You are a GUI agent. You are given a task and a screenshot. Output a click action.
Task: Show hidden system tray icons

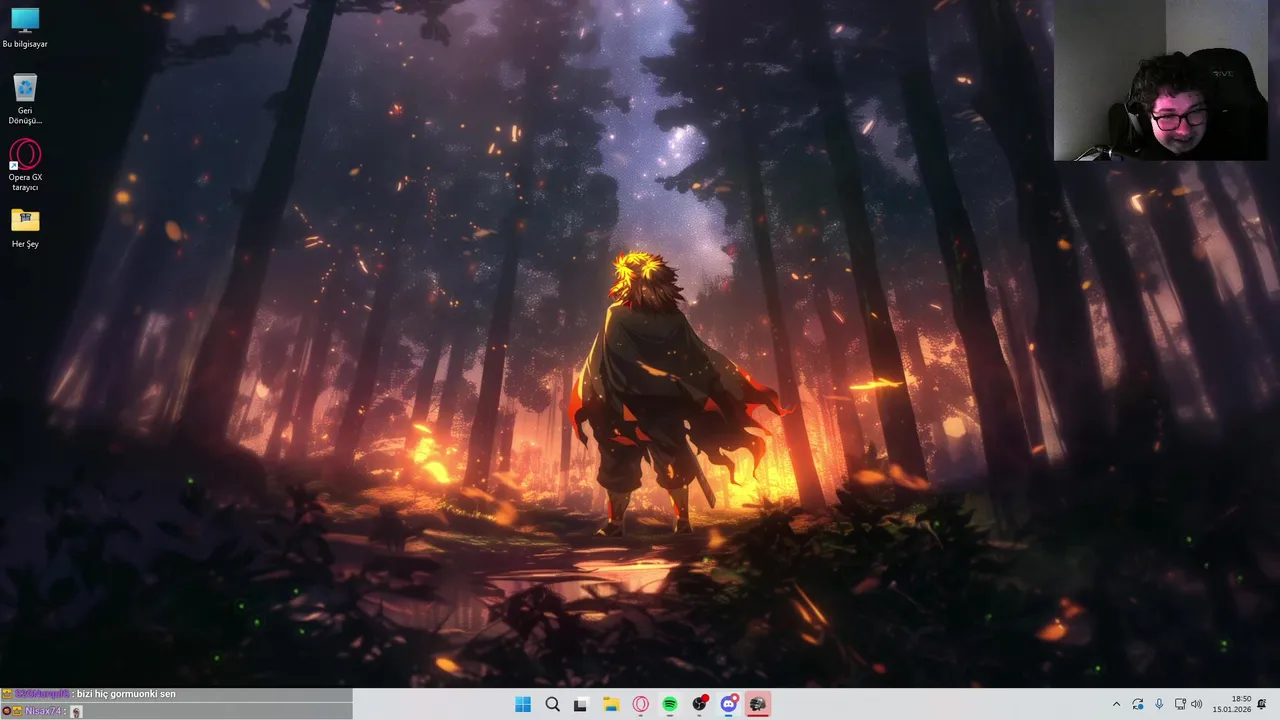[1116, 704]
